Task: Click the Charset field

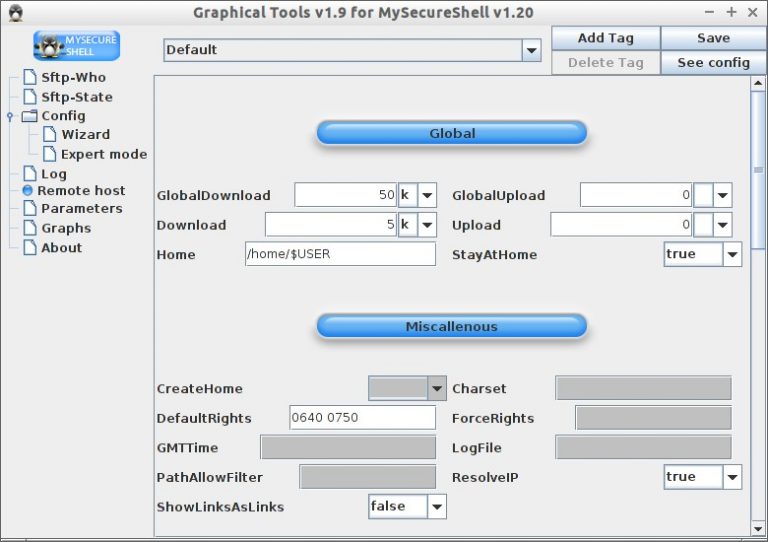Action: point(644,388)
